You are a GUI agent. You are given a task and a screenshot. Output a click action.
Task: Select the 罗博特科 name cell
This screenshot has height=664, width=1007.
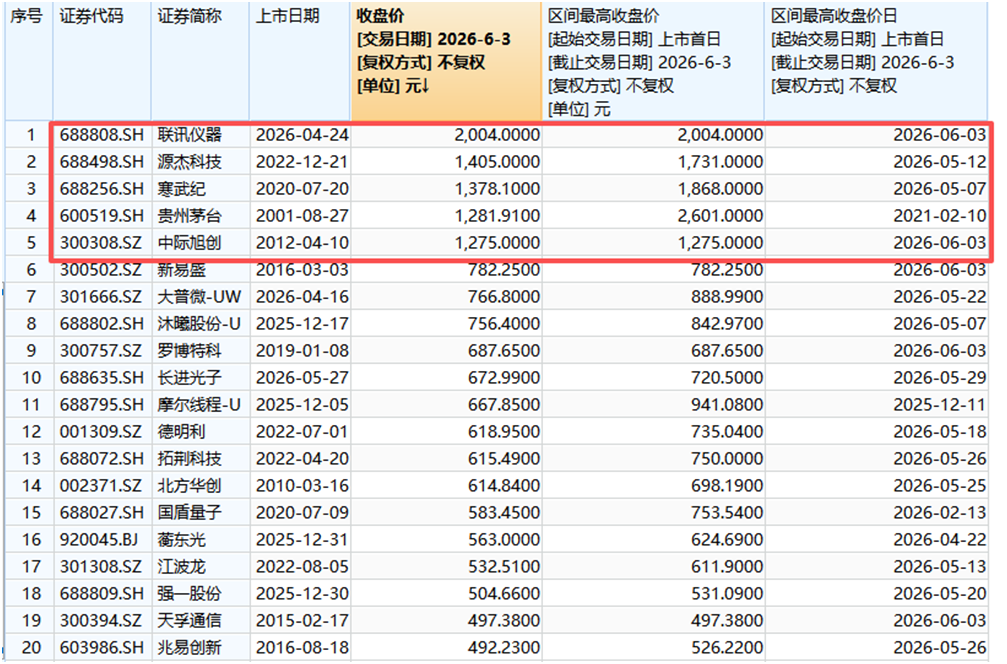(200, 351)
